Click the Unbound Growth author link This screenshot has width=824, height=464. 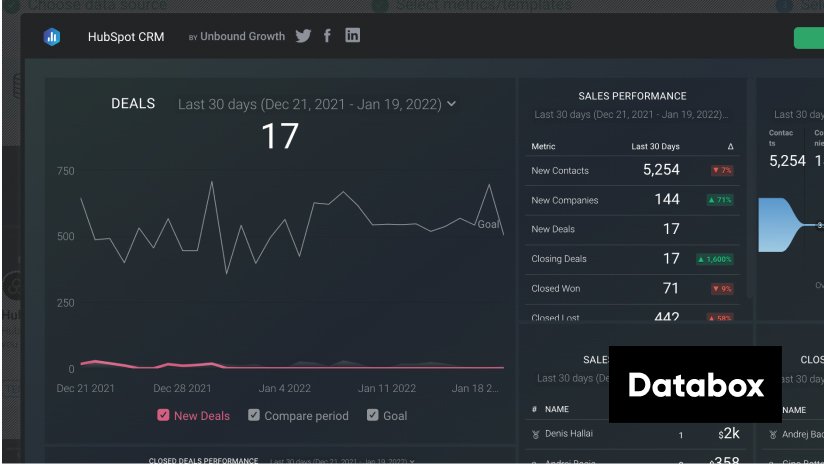coord(242,36)
